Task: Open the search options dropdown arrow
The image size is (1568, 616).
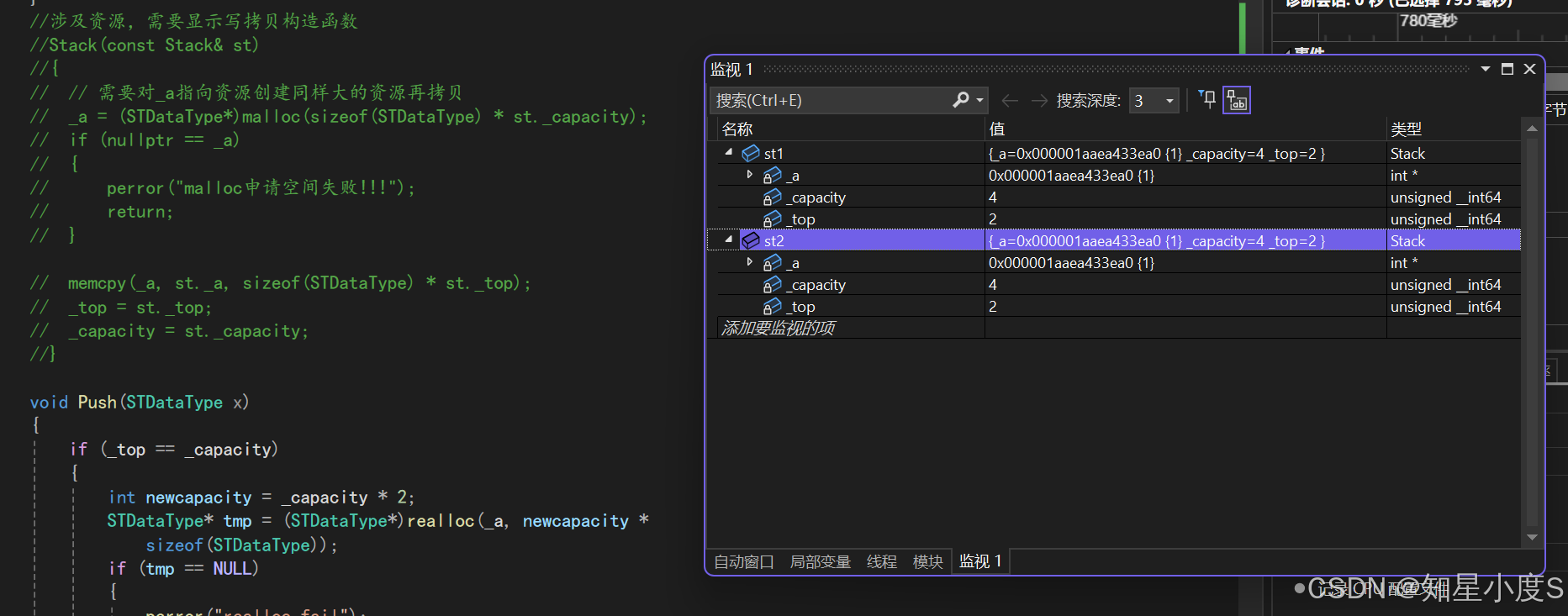Action: [979, 100]
